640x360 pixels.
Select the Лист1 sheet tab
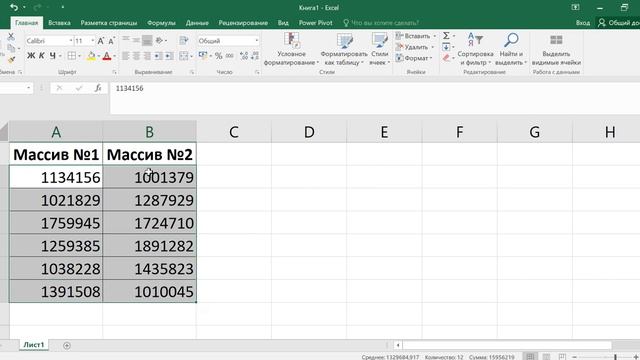(33, 345)
